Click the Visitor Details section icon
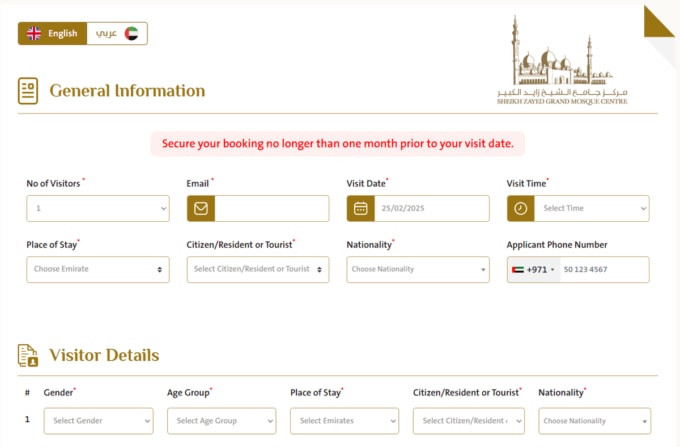Image resolution: width=680 pixels, height=447 pixels. click(28, 355)
